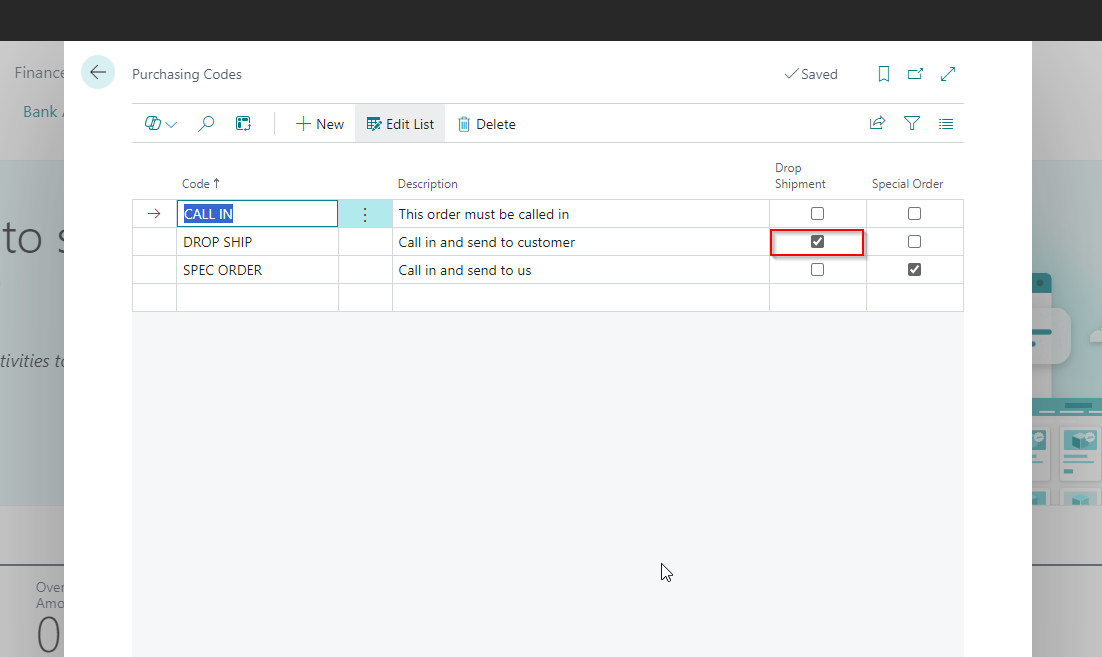The height and width of the screenshot is (657, 1102).
Task: Toggle Edit List mode
Action: [x=400, y=124]
